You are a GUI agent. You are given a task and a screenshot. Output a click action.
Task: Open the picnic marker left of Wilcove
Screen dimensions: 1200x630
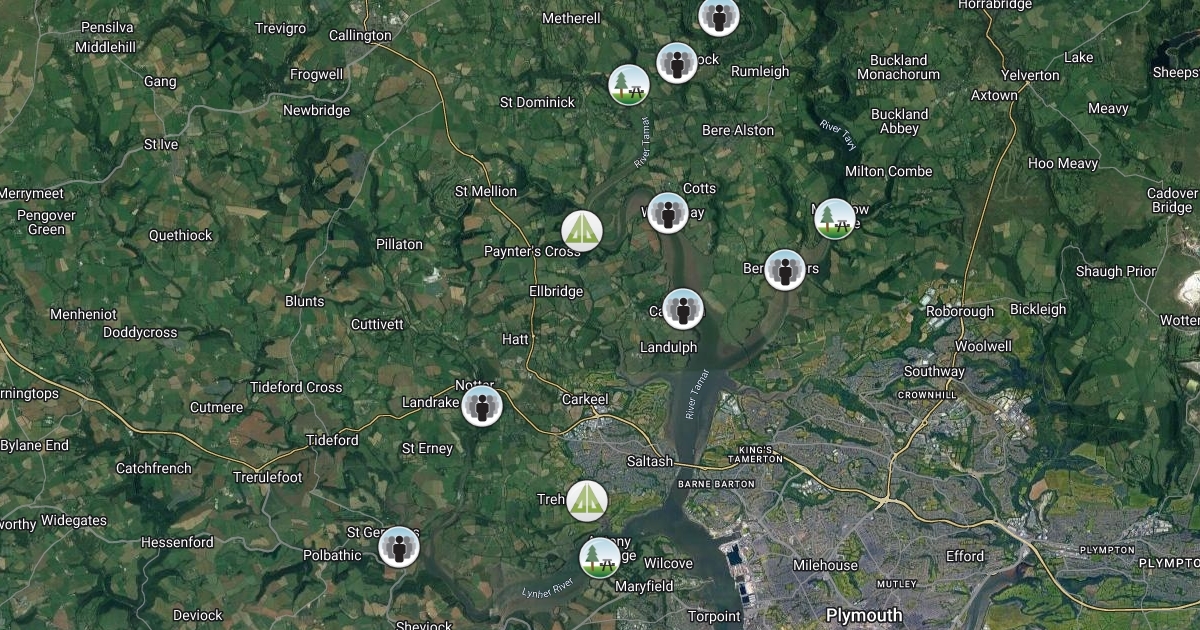pyautogui.click(x=600, y=558)
